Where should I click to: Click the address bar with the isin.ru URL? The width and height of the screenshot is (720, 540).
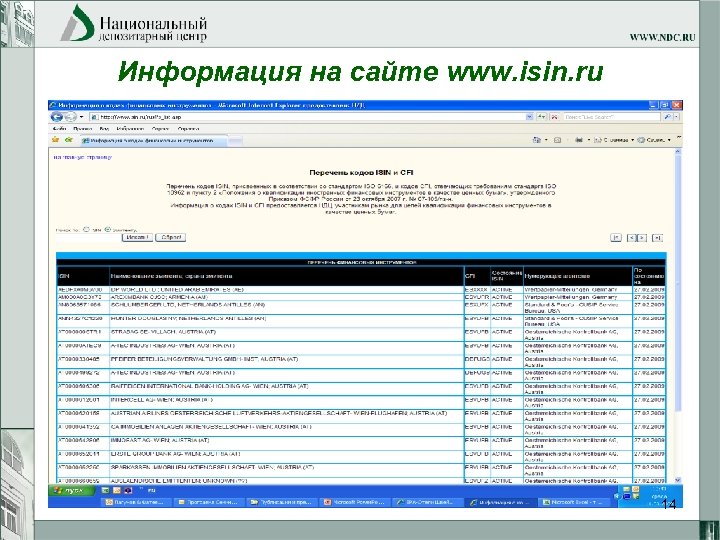pyautogui.click(x=308, y=117)
